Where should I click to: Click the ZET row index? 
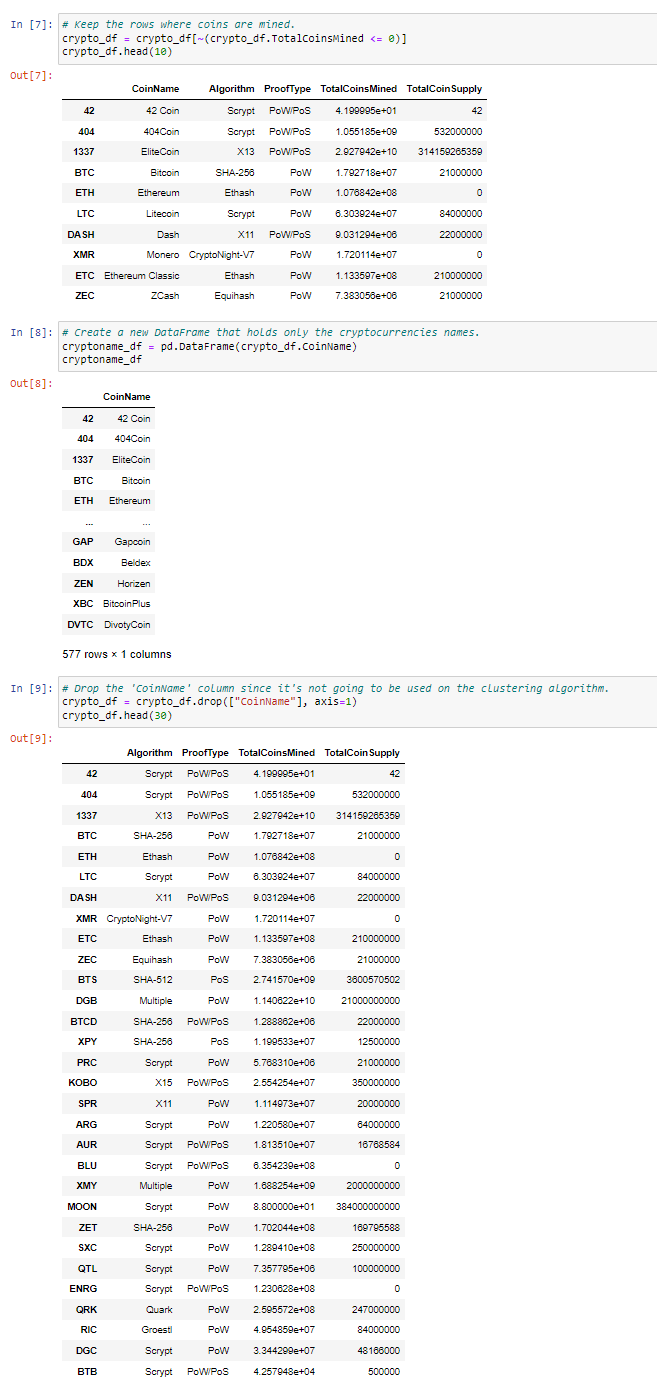[x=87, y=1227]
